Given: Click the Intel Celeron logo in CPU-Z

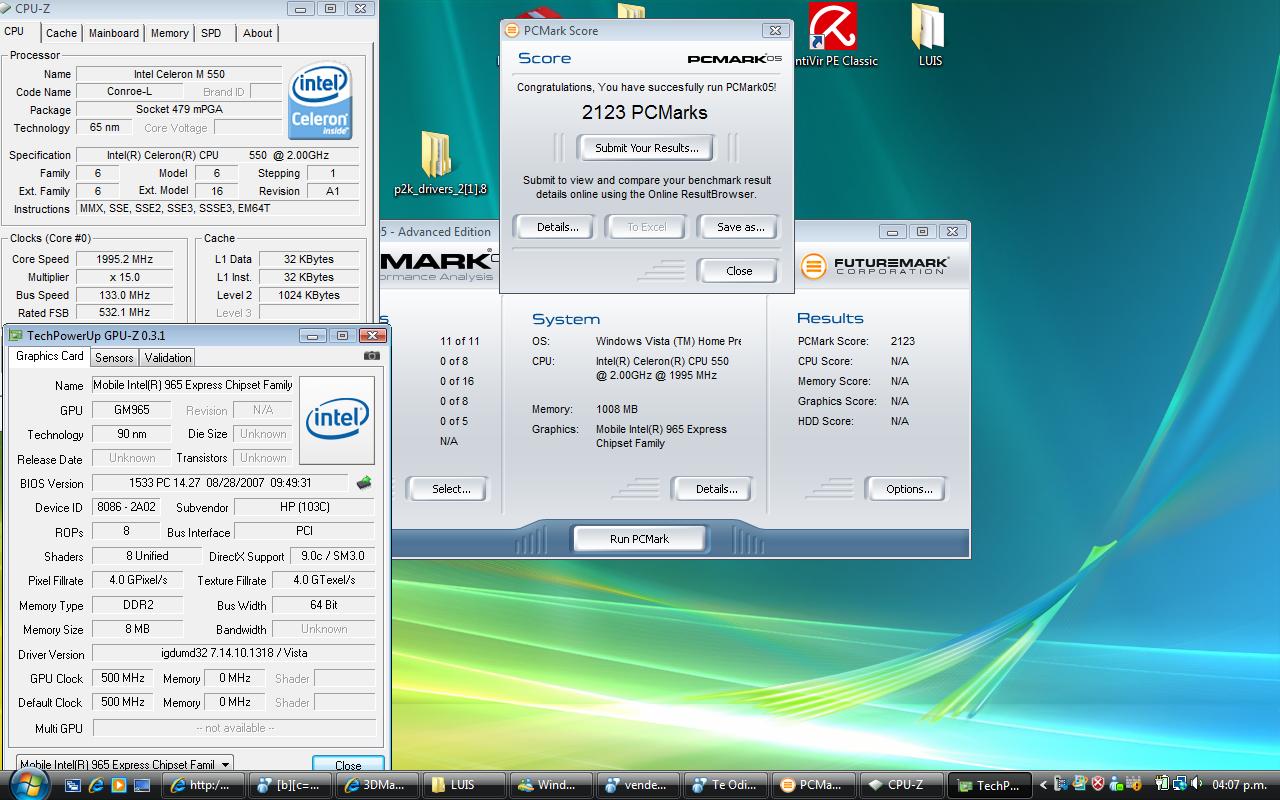Looking at the screenshot, I should pyautogui.click(x=320, y=102).
